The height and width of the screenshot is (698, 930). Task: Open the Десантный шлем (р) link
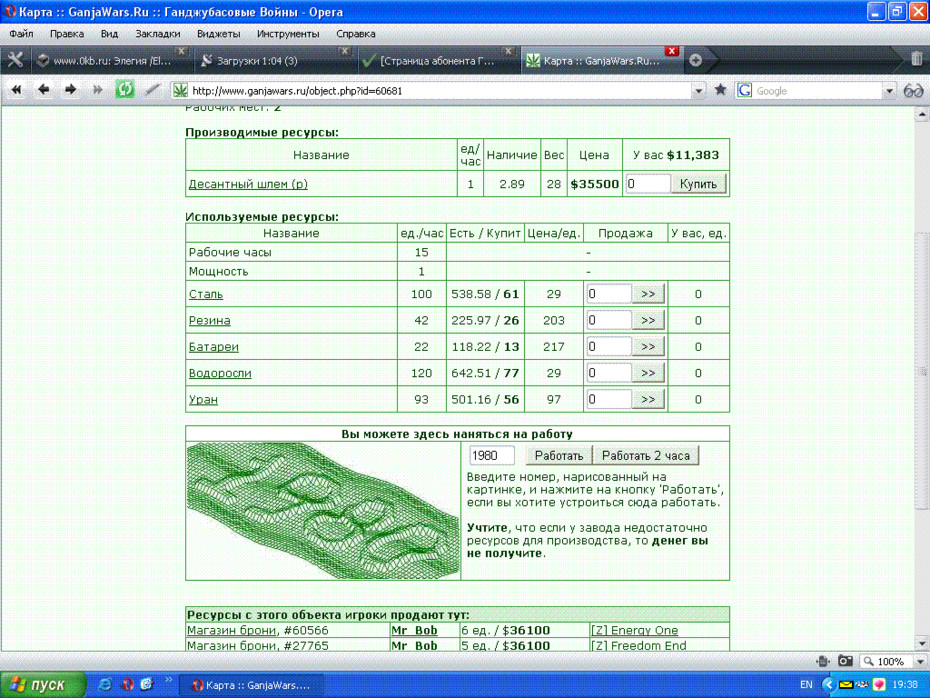coord(248,184)
